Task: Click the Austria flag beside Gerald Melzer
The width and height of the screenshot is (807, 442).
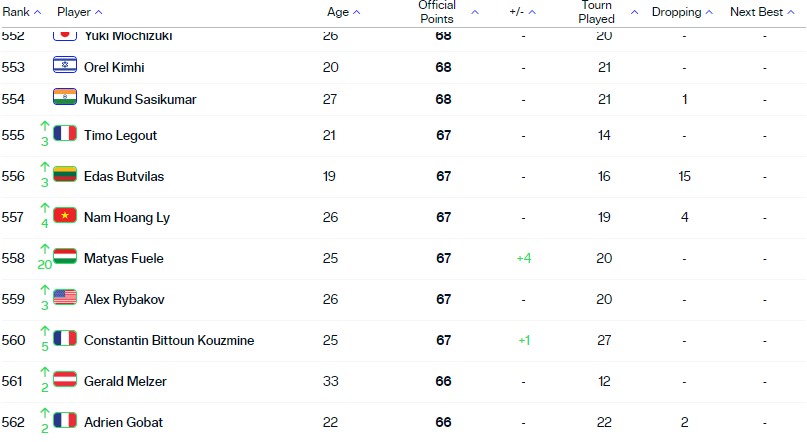Action: [65, 379]
